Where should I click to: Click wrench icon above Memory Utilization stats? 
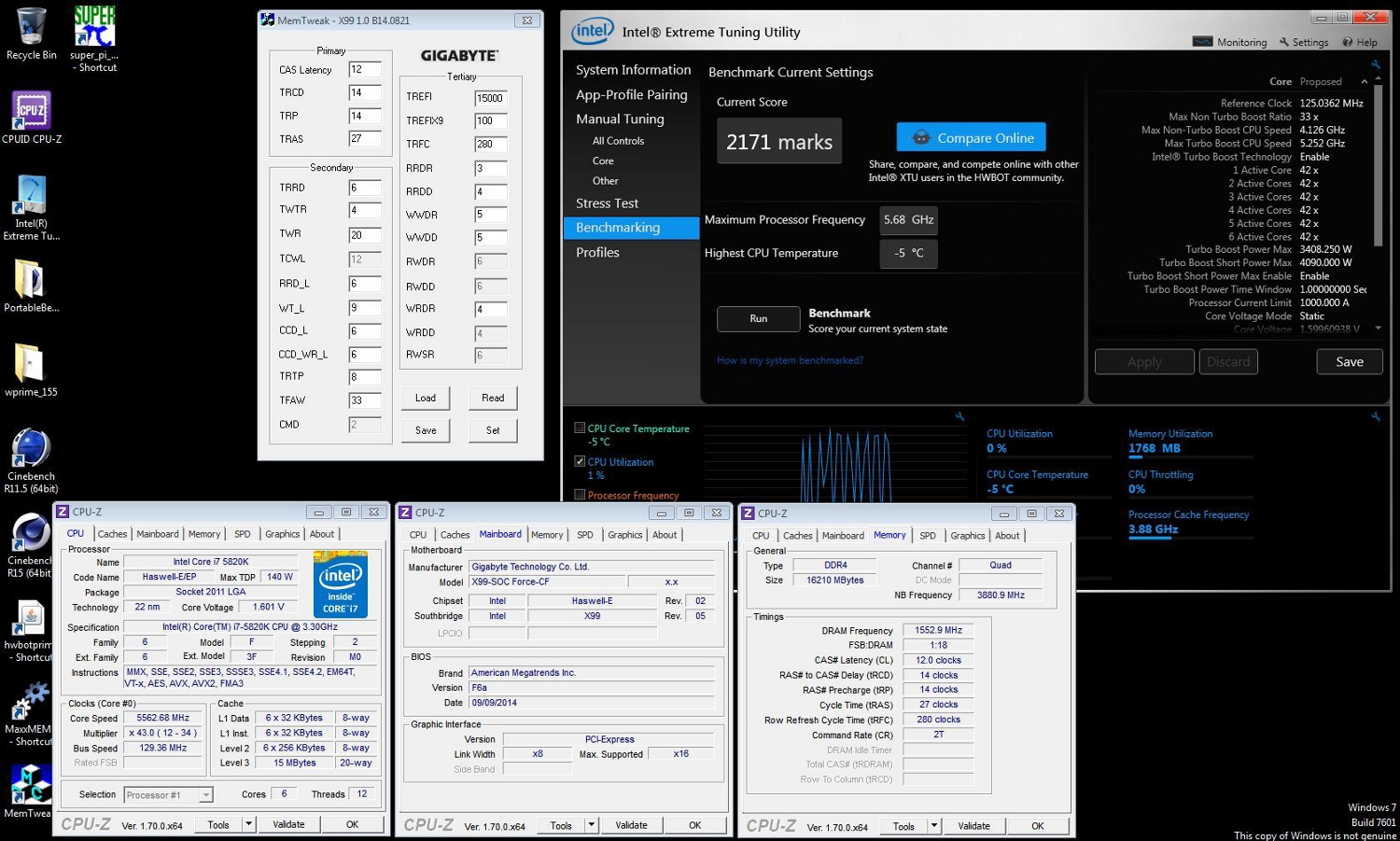tap(1375, 416)
